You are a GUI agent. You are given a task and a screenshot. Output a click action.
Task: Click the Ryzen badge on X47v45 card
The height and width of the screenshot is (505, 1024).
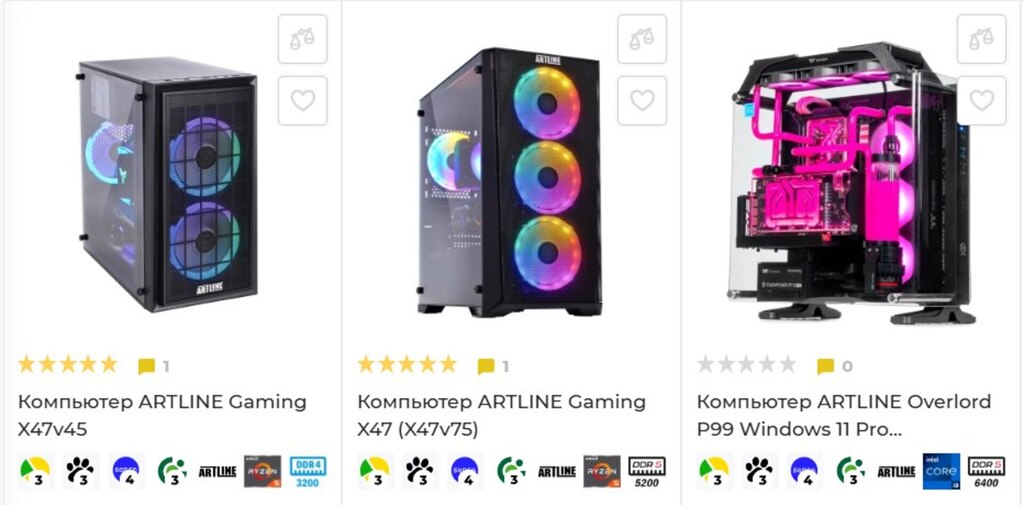pyautogui.click(x=263, y=472)
